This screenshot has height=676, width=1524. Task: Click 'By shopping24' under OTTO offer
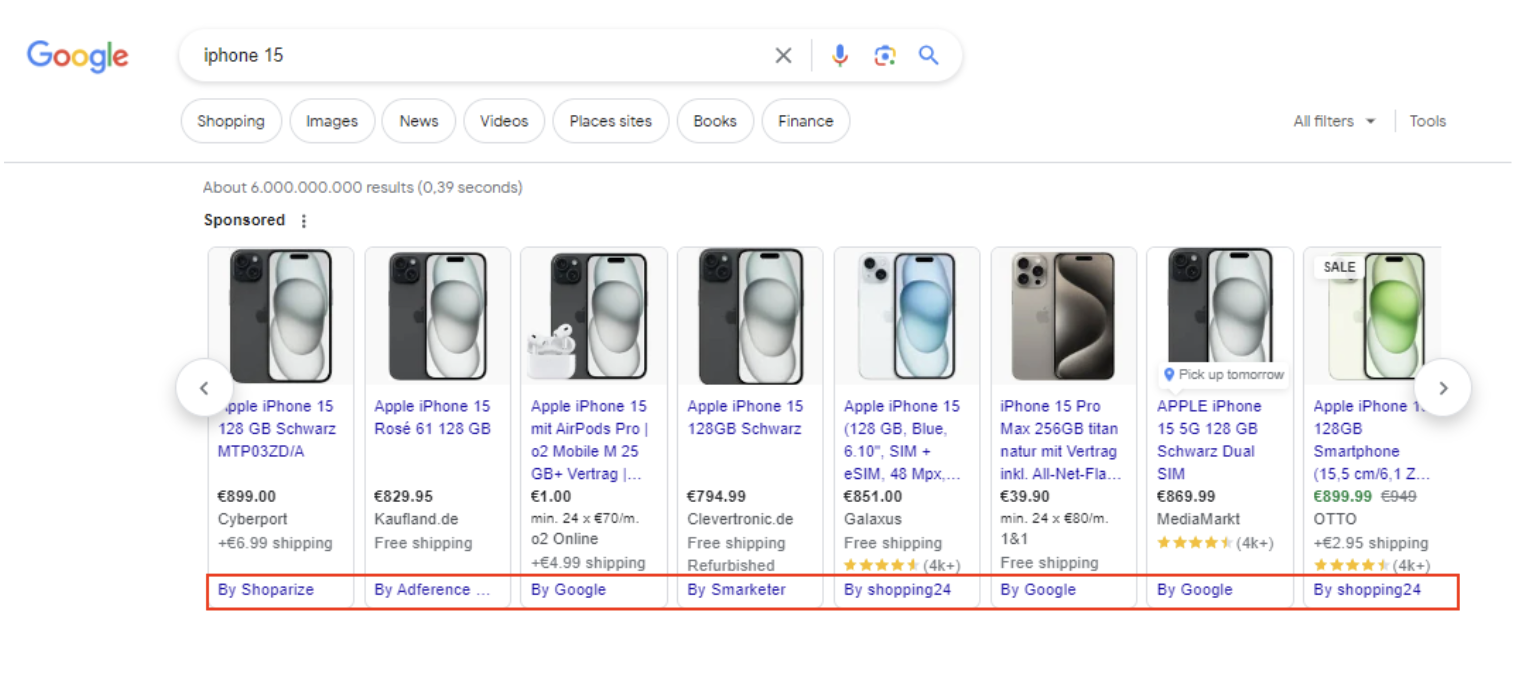tap(1367, 590)
